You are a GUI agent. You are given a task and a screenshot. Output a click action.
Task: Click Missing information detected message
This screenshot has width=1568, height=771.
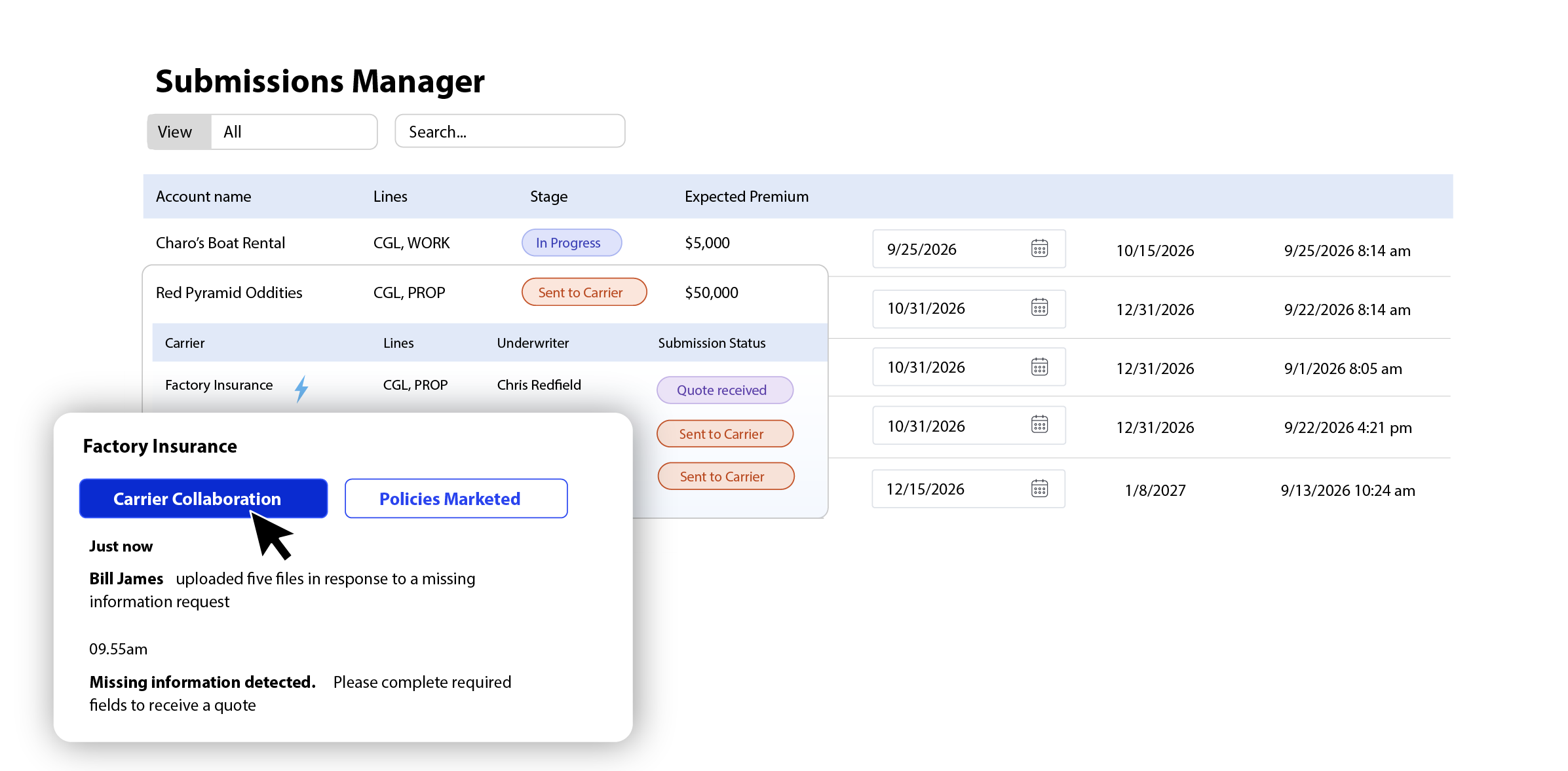point(202,683)
